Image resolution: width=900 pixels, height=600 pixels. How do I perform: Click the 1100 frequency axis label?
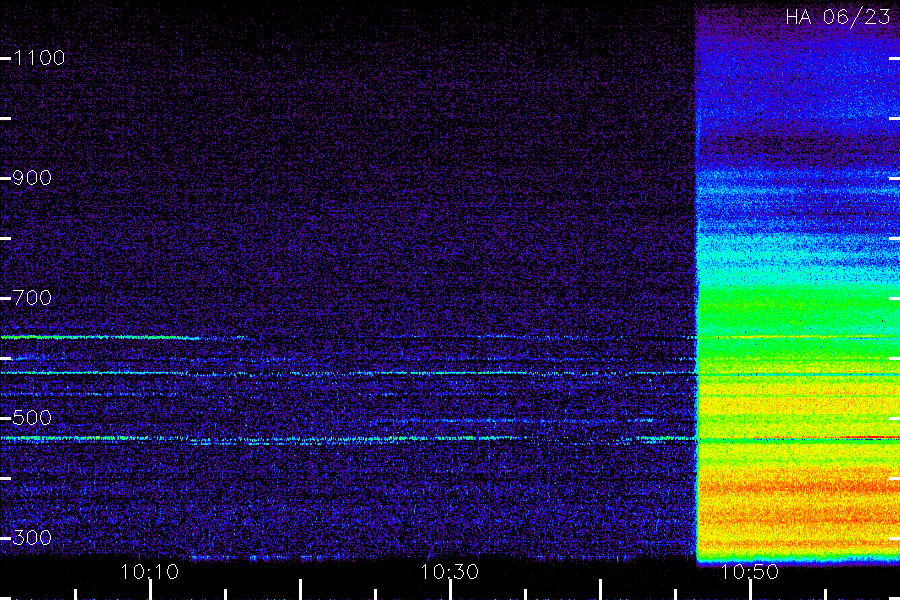click(x=39, y=57)
